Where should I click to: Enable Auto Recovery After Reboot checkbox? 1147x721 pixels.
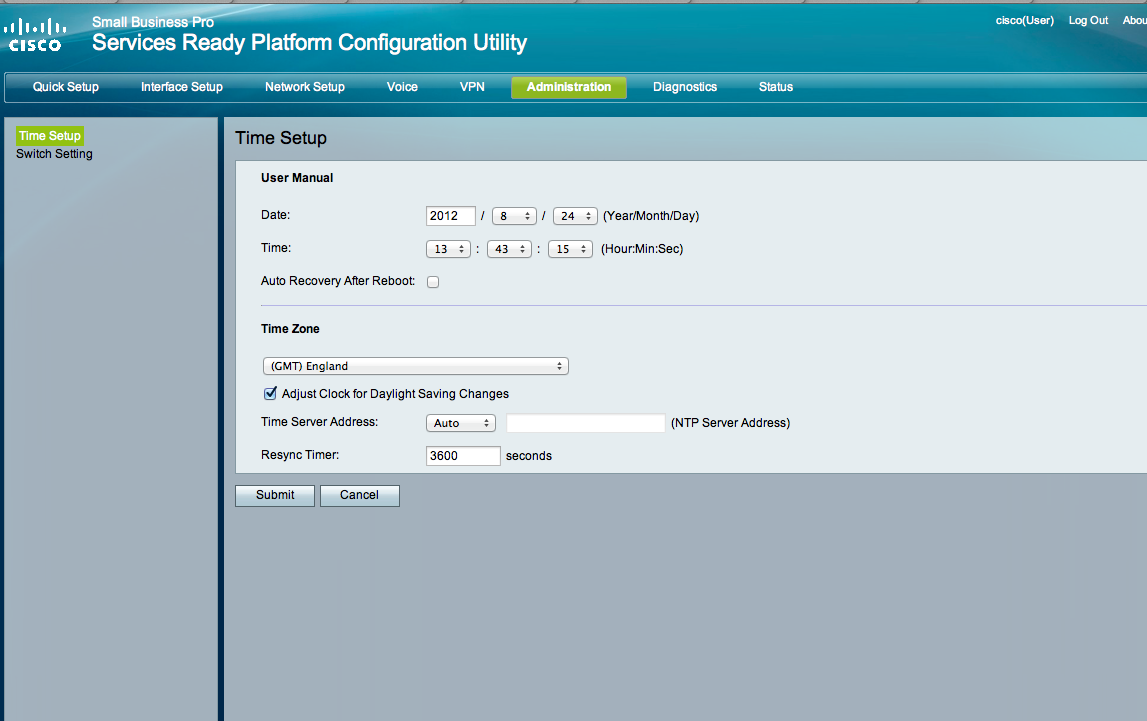pyautogui.click(x=433, y=282)
